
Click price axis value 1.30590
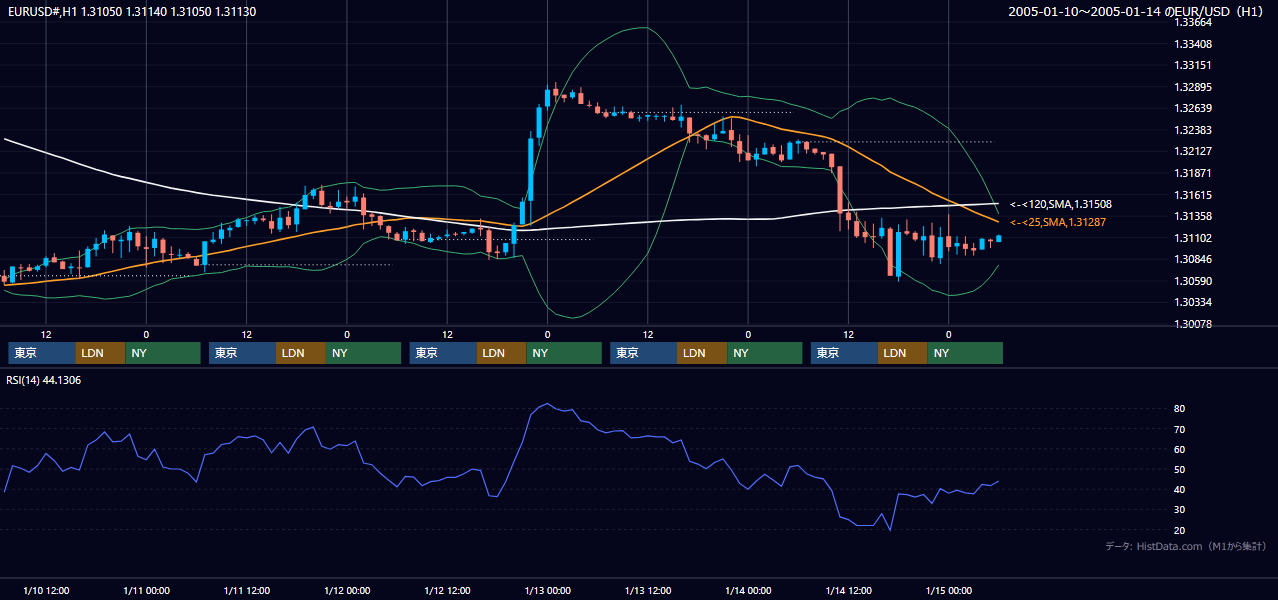click(1193, 281)
